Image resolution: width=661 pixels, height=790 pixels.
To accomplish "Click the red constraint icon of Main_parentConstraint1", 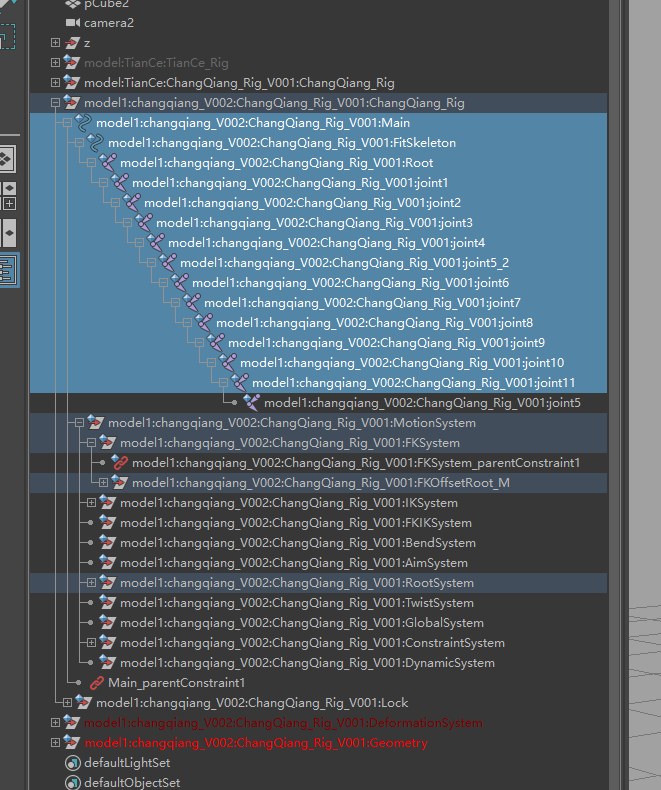I will [x=96, y=683].
